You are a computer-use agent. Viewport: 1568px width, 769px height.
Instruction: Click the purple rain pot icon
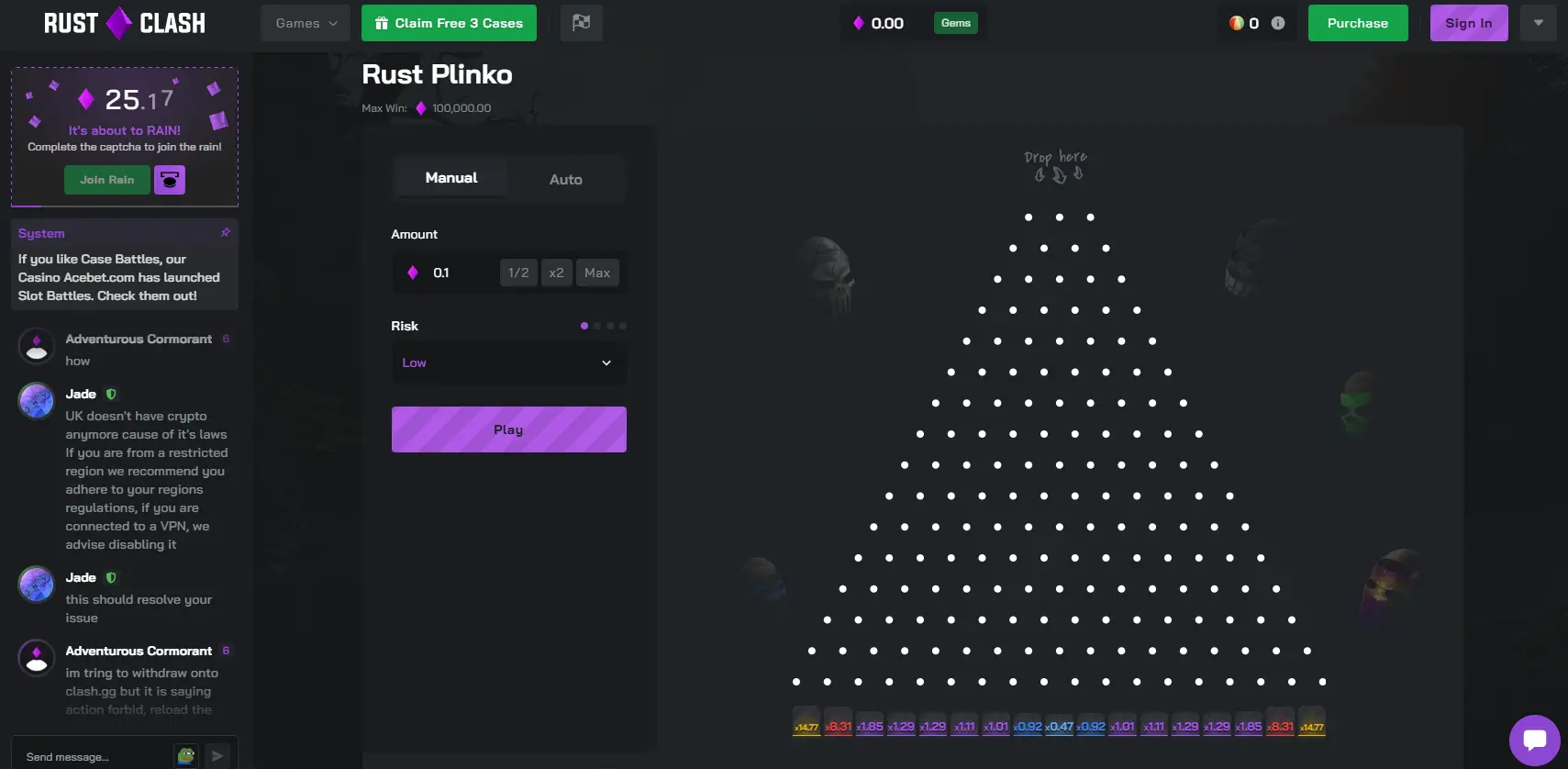coord(170,180)
